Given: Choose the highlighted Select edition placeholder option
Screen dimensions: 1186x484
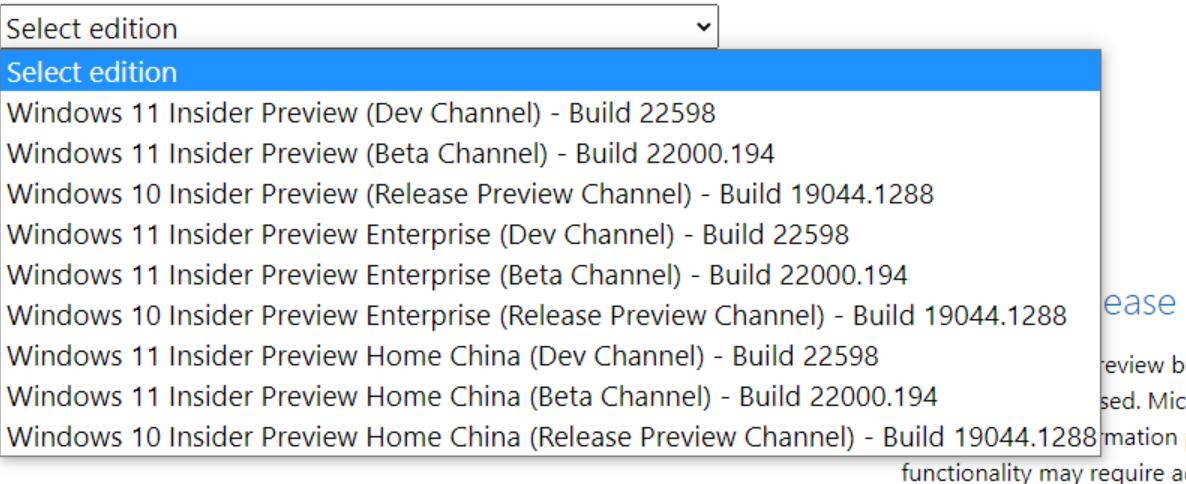Looking at the screenshot, I should click(92, 73).
